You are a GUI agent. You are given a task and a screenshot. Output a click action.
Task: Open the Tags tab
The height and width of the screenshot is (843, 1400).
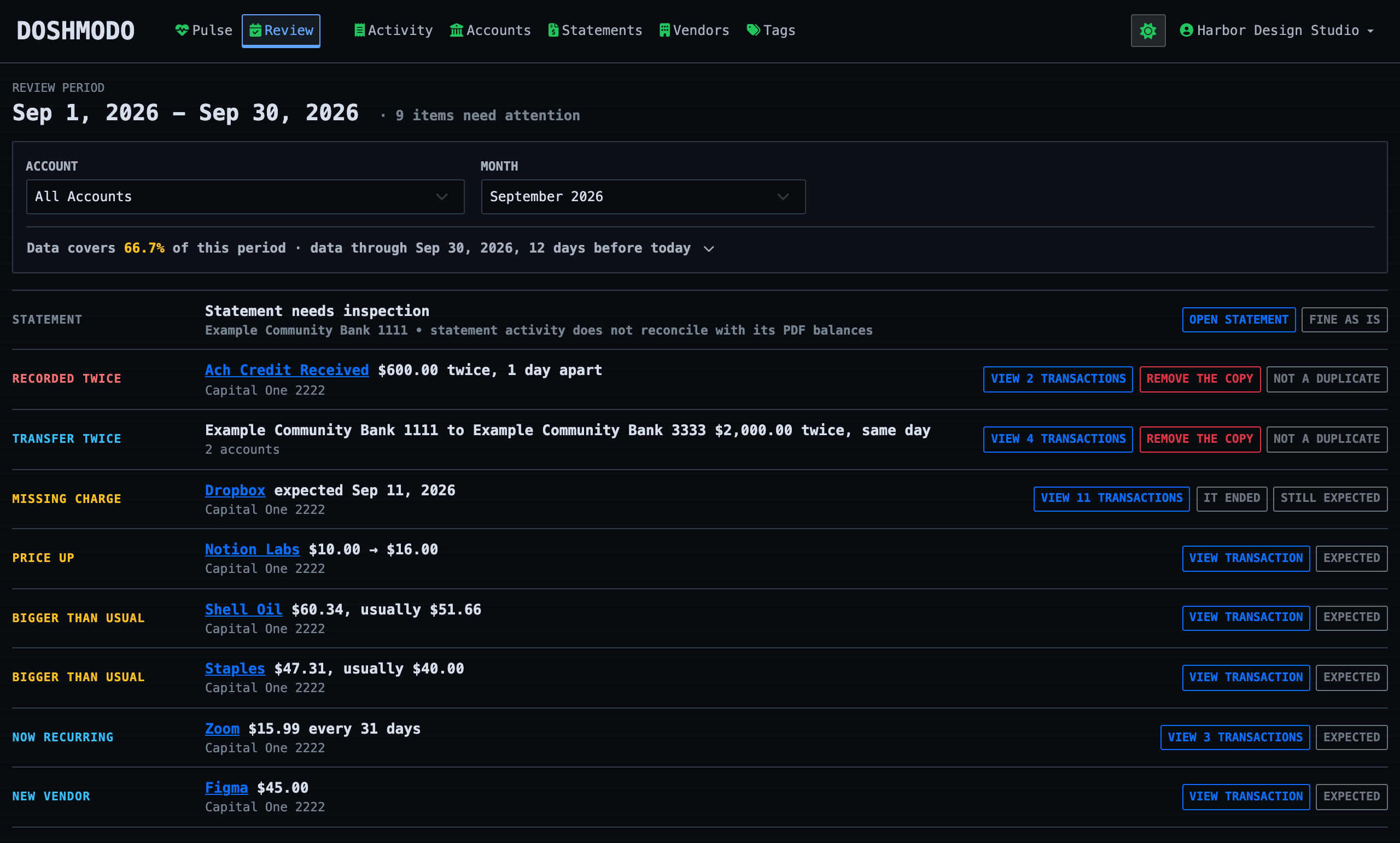point(771,31)
